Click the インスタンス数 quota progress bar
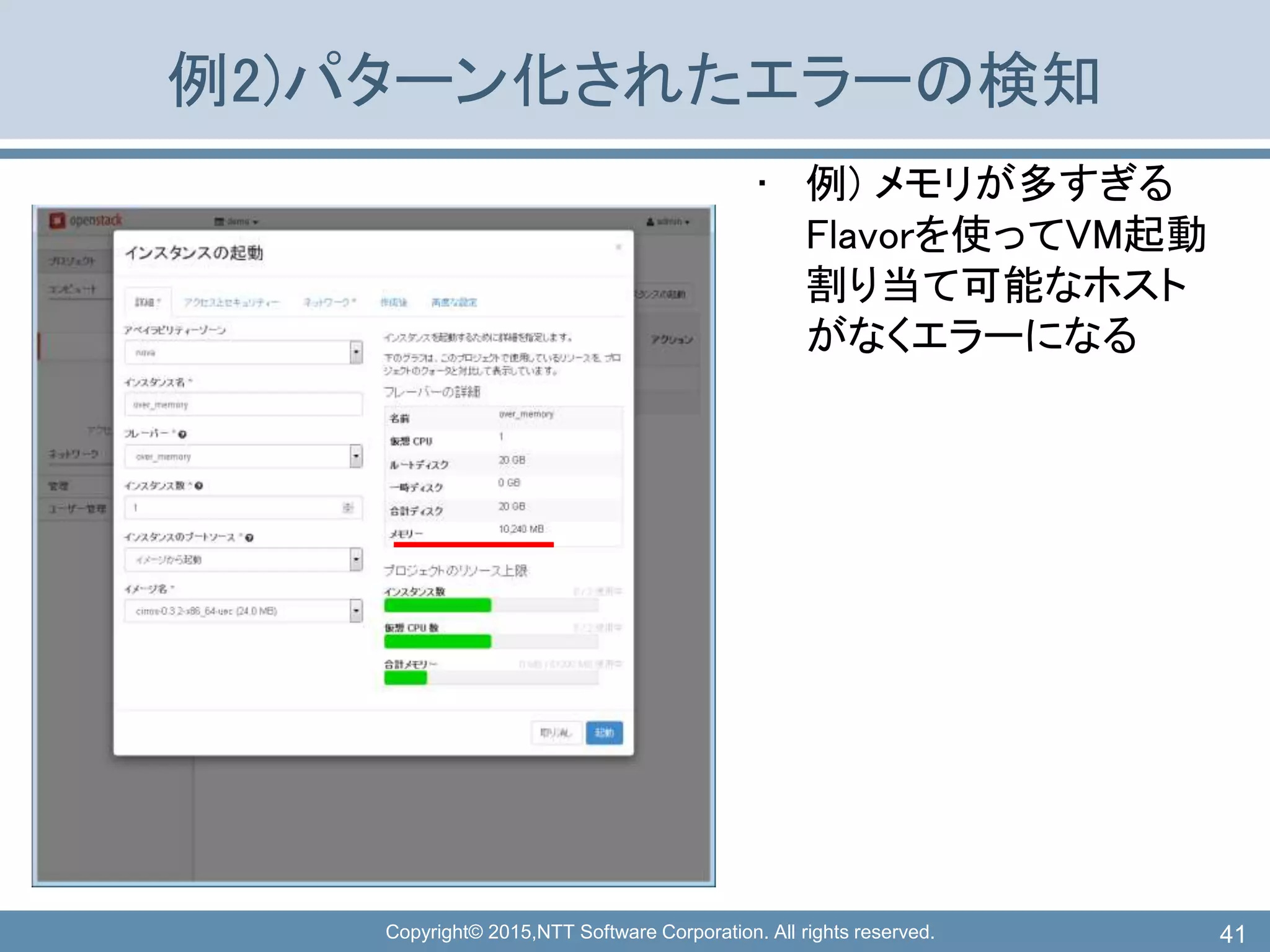Image resolution: width=1270 pixels, height=952 pixels. point(491,605)
